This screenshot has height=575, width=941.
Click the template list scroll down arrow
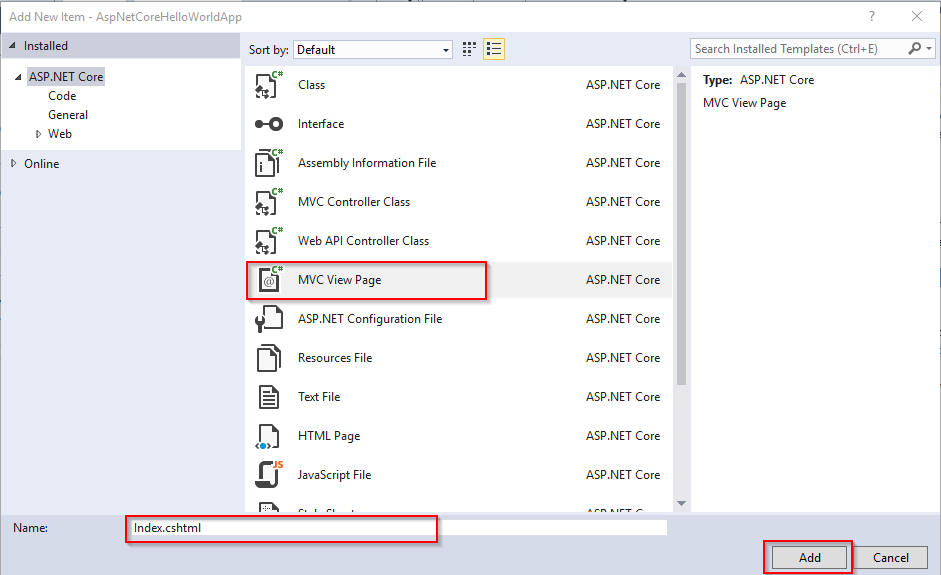(x=681, y=504)
